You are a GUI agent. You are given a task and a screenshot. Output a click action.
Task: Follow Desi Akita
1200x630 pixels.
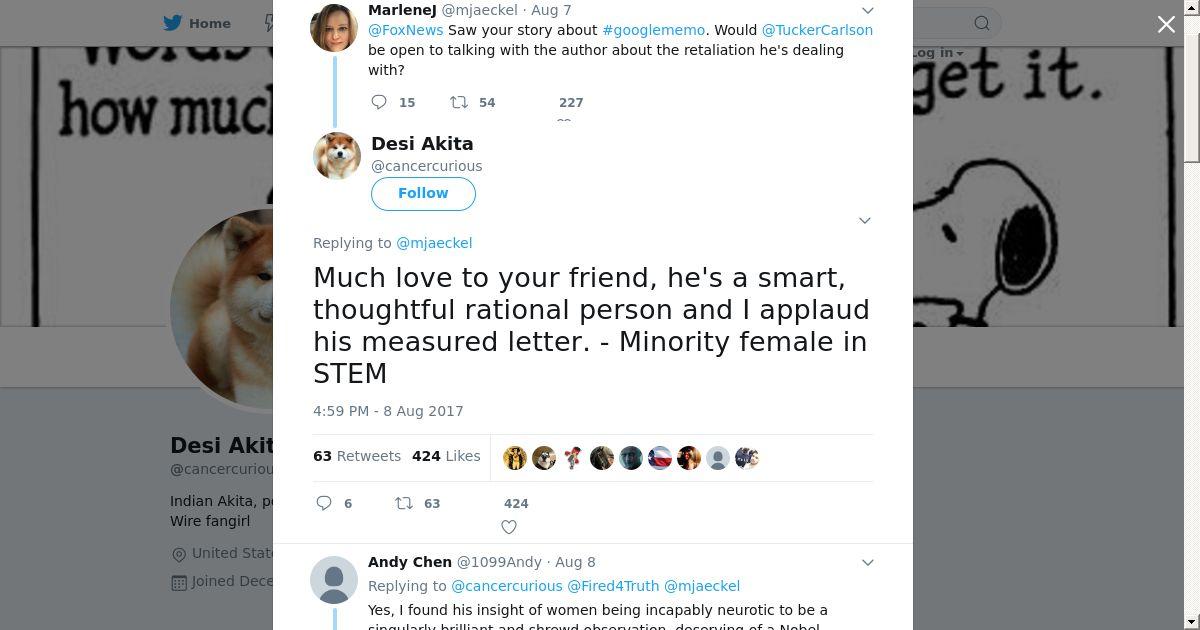click(423, 193)
